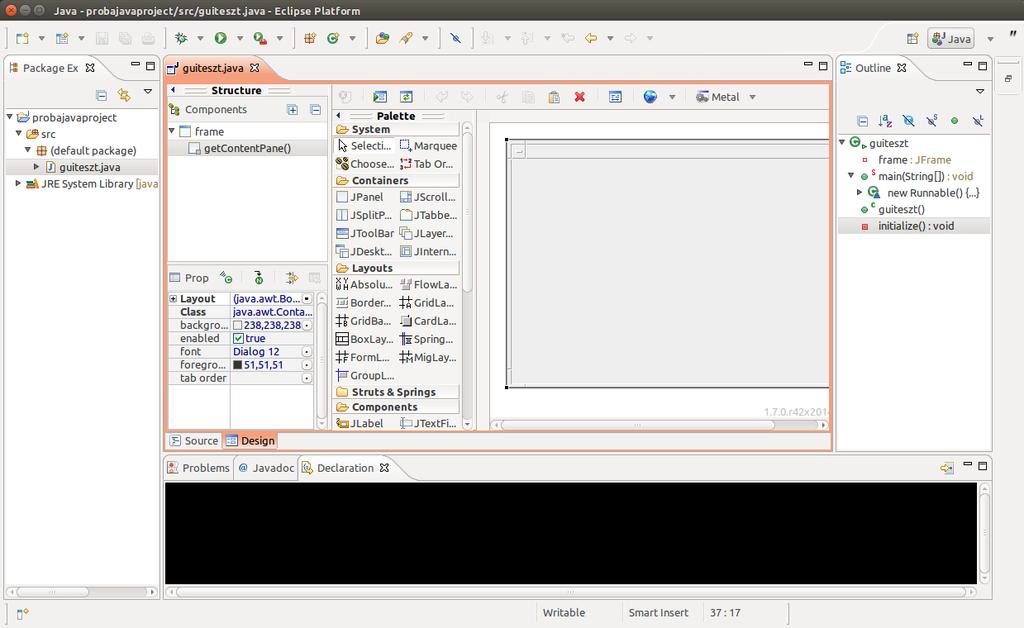This screenshot has width=1024, height=628.
Task: Click the Test/Preview window icon in designer
Action: coord(380,97)
